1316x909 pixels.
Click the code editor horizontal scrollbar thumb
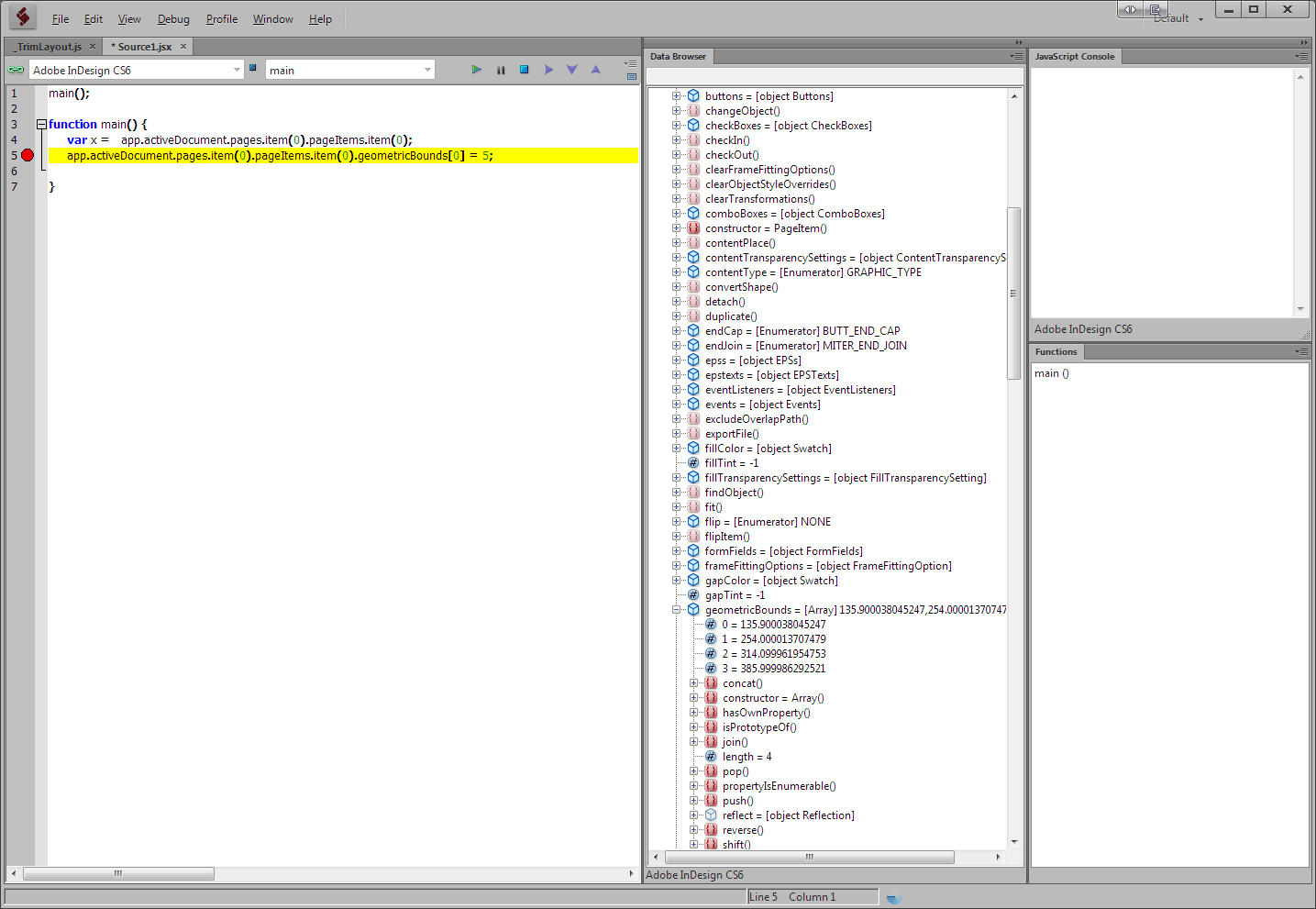point(118,874)
